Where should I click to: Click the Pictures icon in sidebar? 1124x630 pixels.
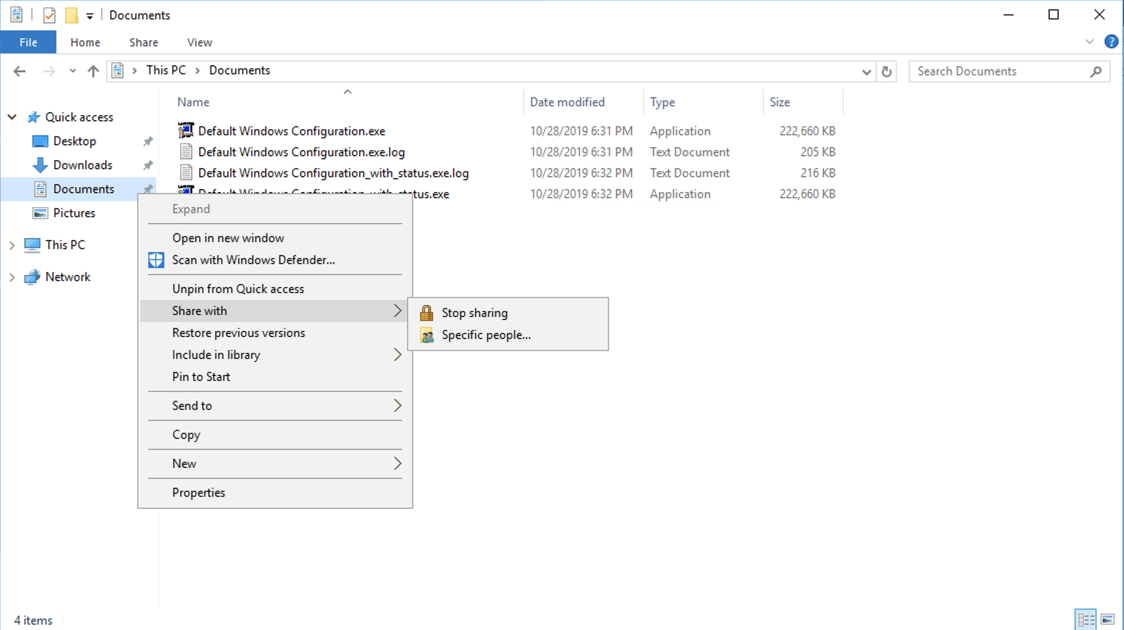click(x=40, y=213)
